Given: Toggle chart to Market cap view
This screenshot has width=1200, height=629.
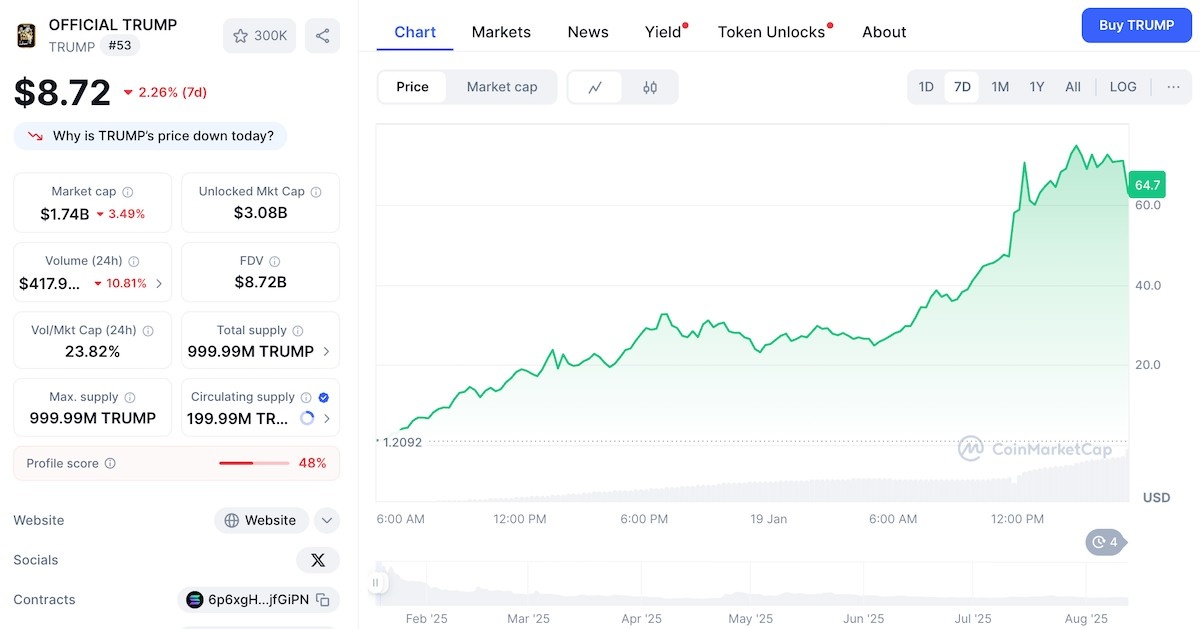Looking at the screenshot, I should pos(502,87).
